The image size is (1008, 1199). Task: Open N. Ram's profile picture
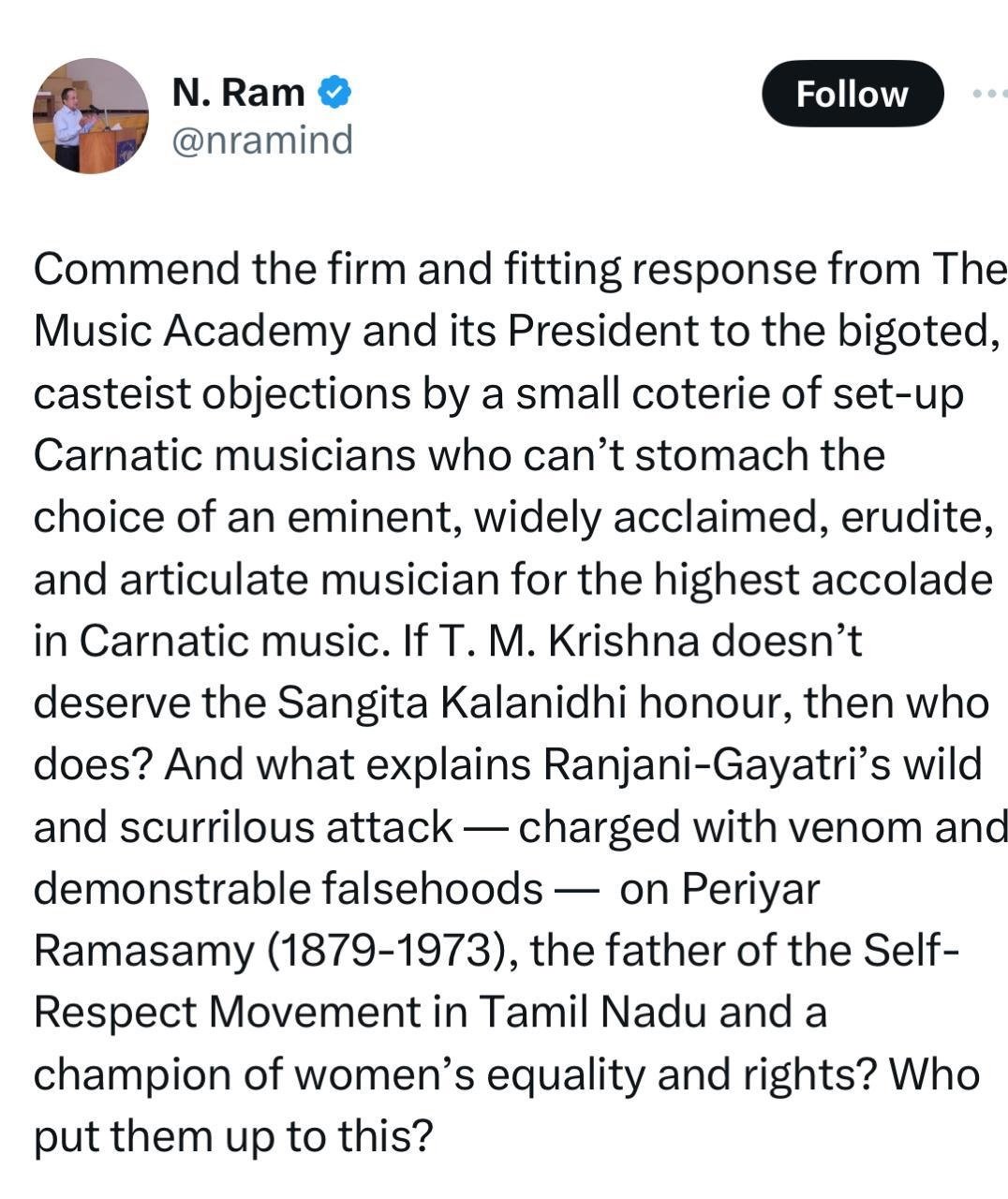90,116
